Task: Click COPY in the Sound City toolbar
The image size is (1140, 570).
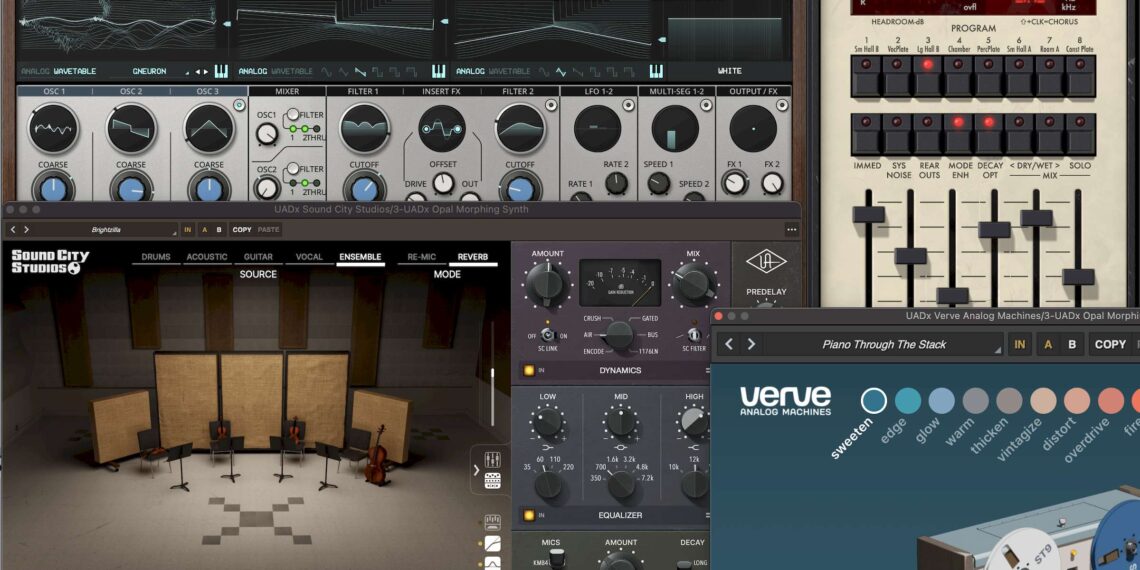Action: click(x=242, y=230)
